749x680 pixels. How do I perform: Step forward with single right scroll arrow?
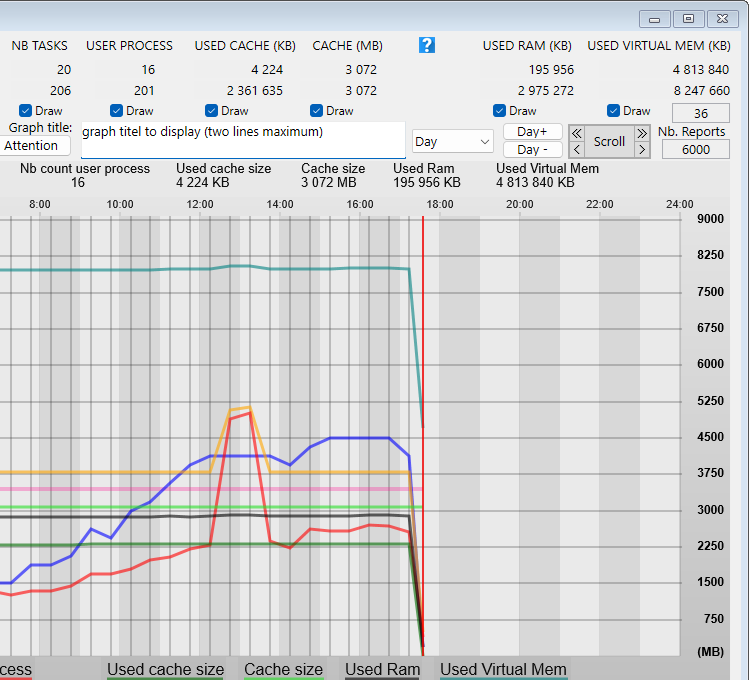coord(642,150)
